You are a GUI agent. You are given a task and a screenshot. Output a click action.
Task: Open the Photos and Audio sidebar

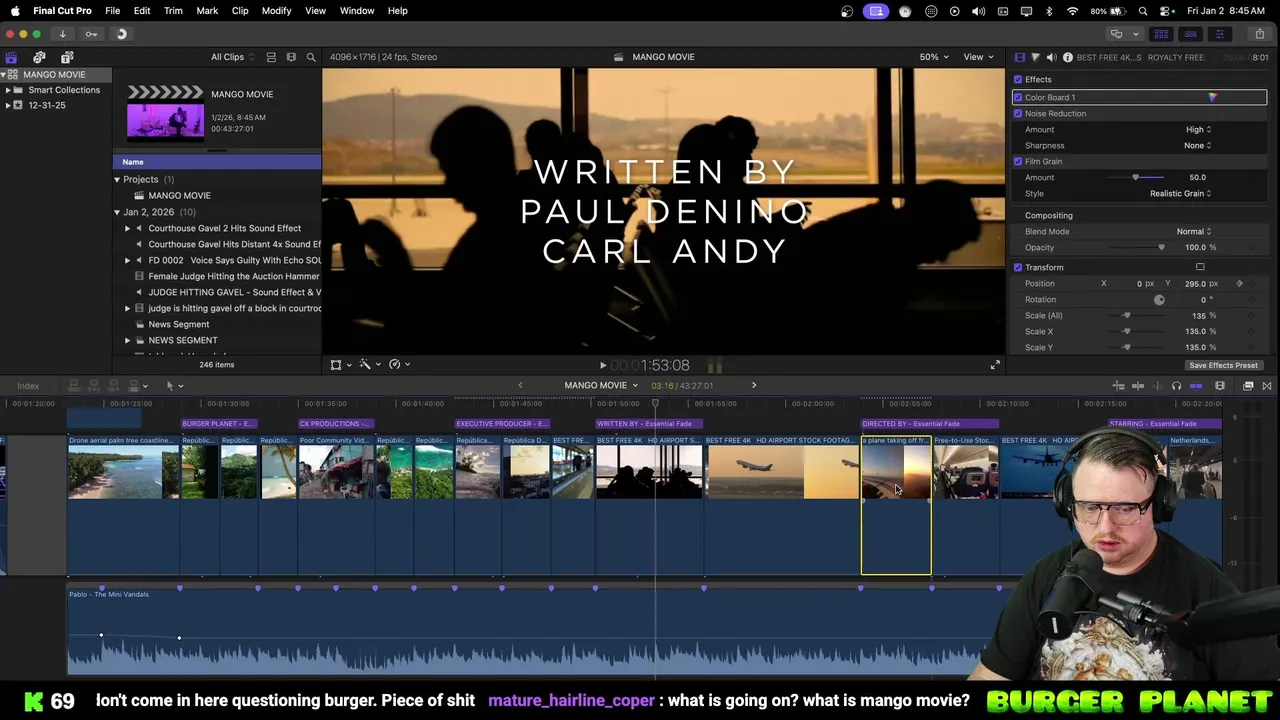[39, 57]
